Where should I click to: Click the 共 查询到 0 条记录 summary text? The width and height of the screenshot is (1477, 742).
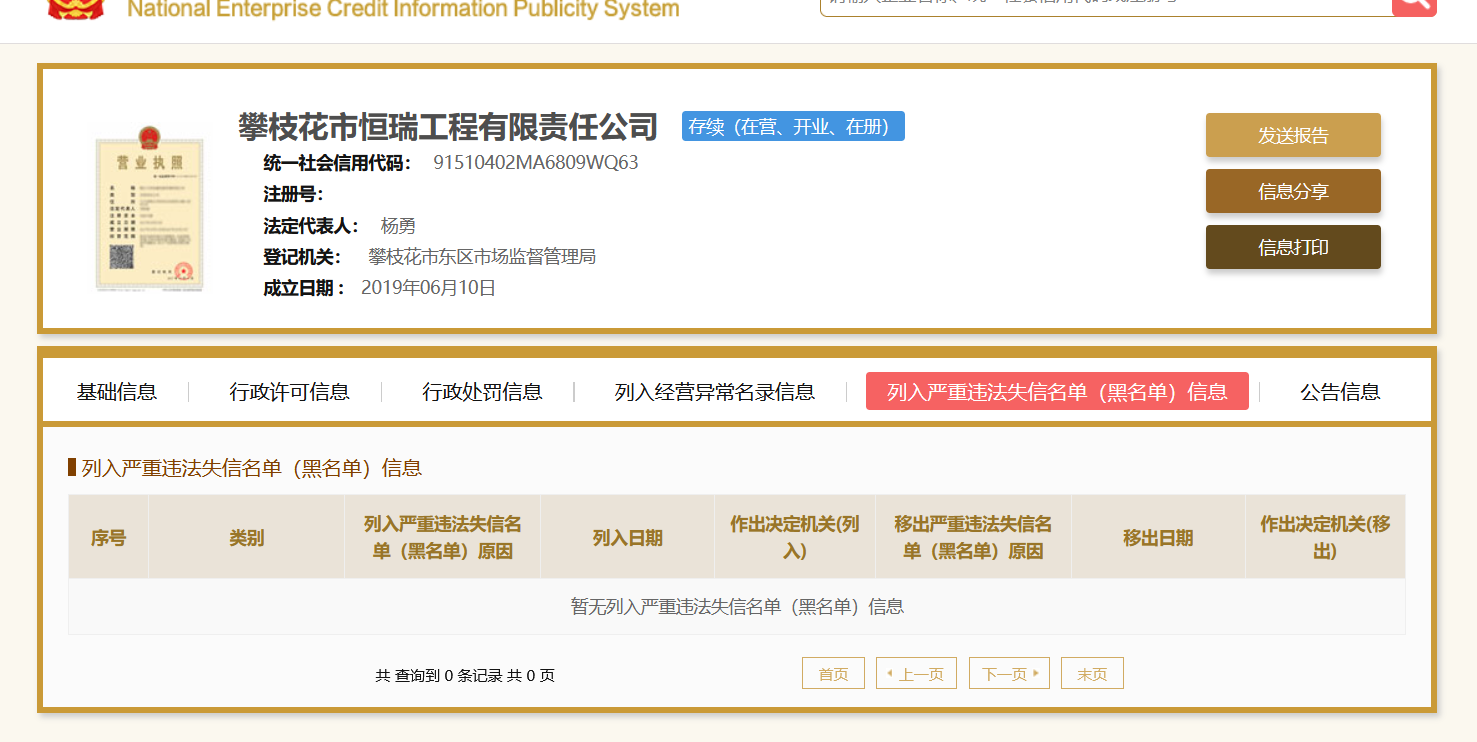tap(465, 676)
